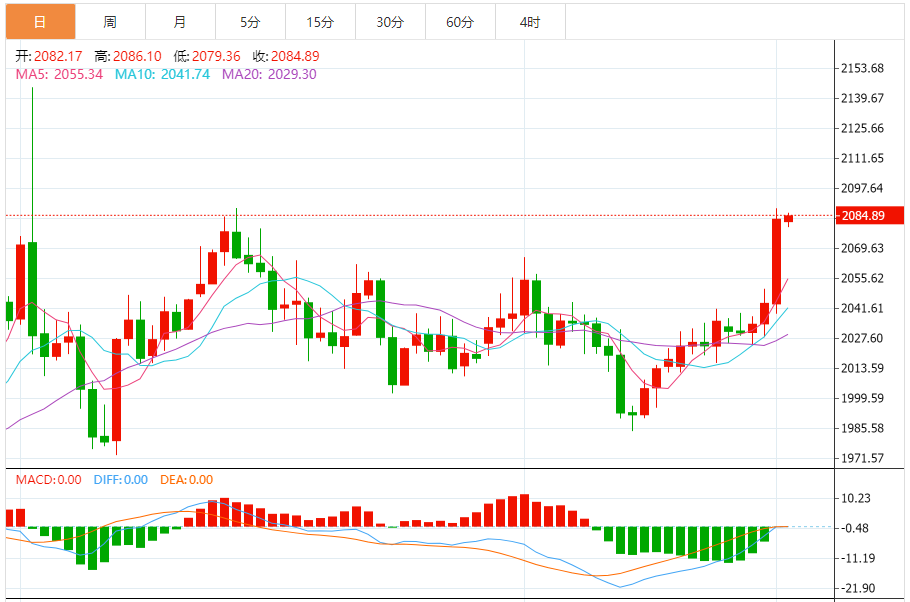Switch to the 4时 timeframe tab

(530, 22)
